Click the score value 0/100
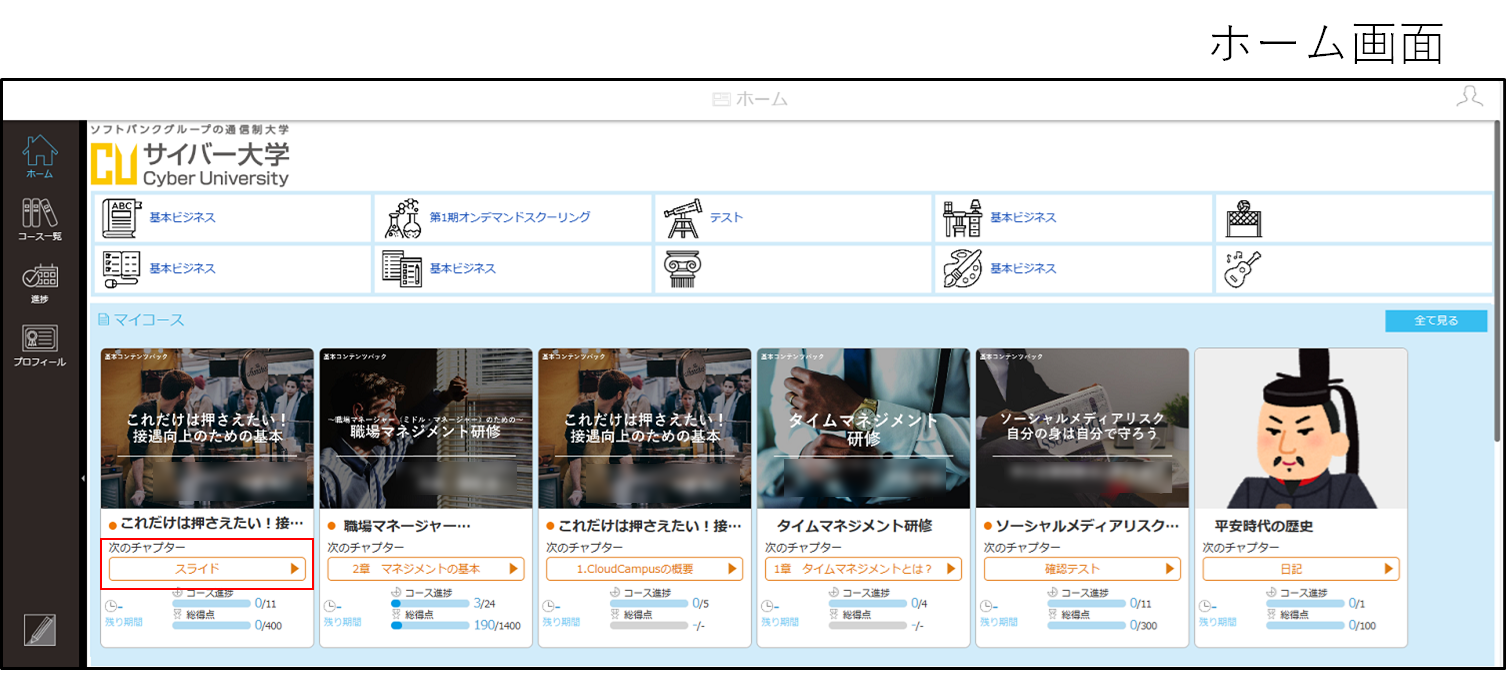1506x673 pixels. [x=1363, y=626]
